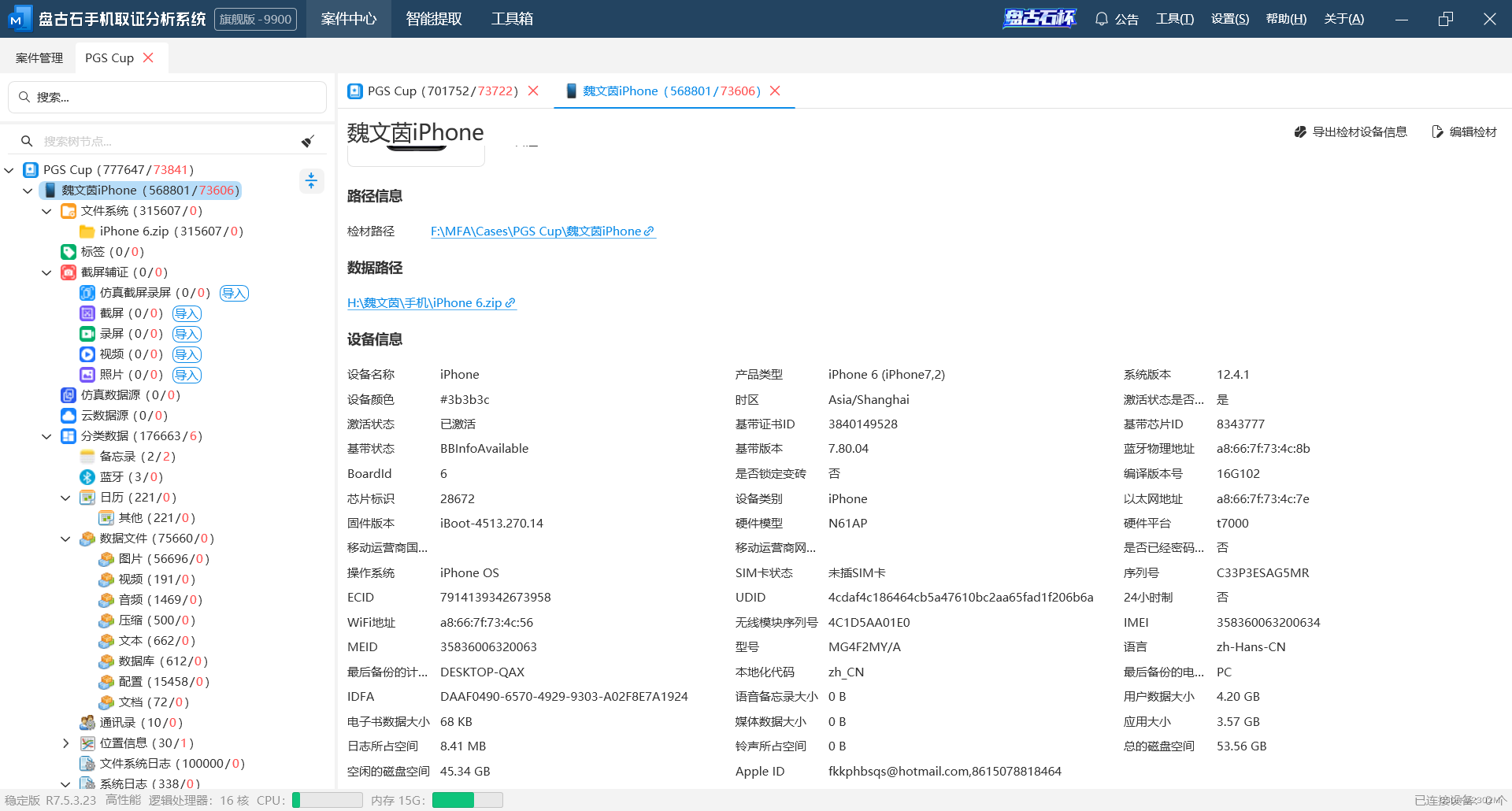
Task: Click 导入 next to 截屏
Action: [187, 313]
